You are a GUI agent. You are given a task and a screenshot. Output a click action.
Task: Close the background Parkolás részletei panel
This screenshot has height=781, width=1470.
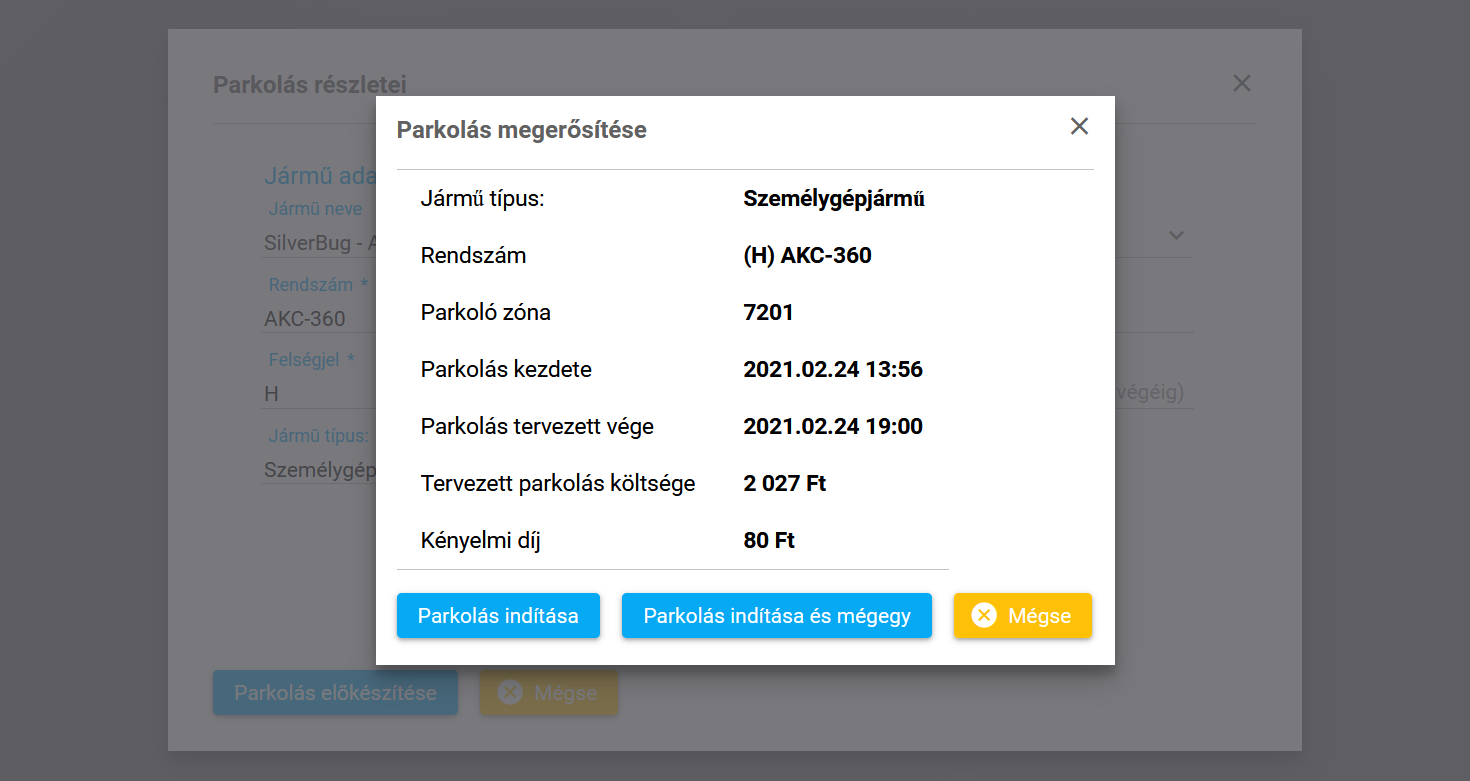(x=1241, y=84)
